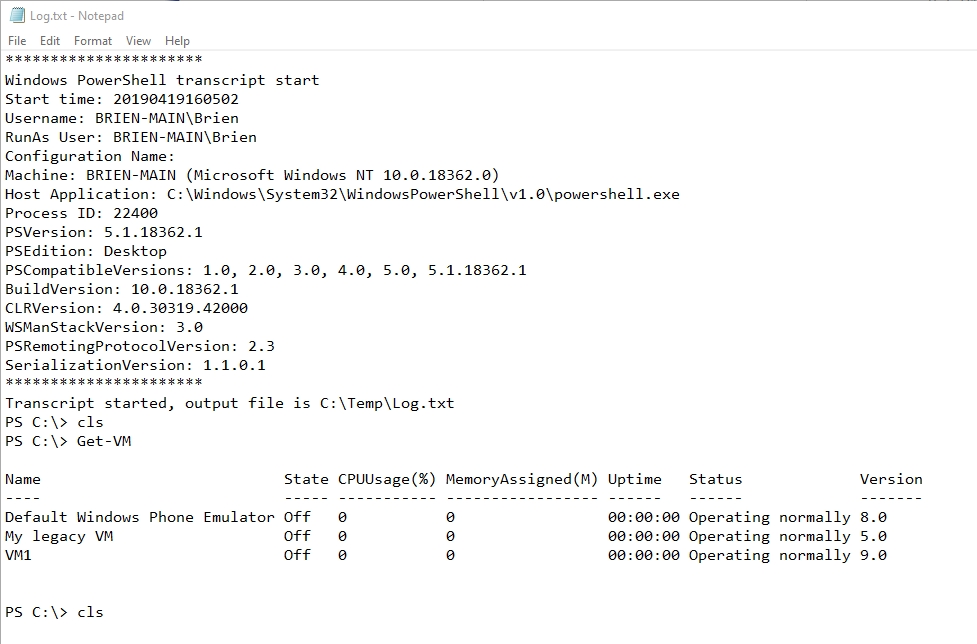Click the PSVersion 5.1.18362.1 line
Image resolution: width=977 pixels, height=644 pixels.
click(104, 232)
